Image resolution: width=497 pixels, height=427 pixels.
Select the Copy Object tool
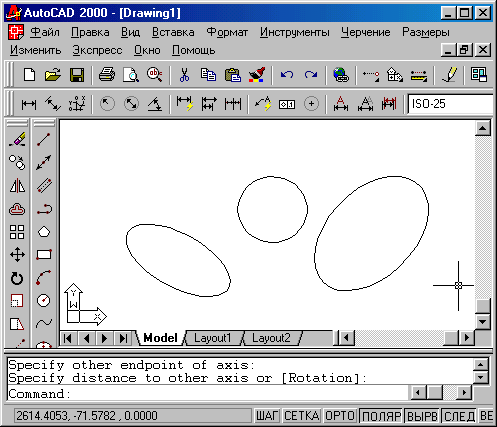[x=17, y=162]
